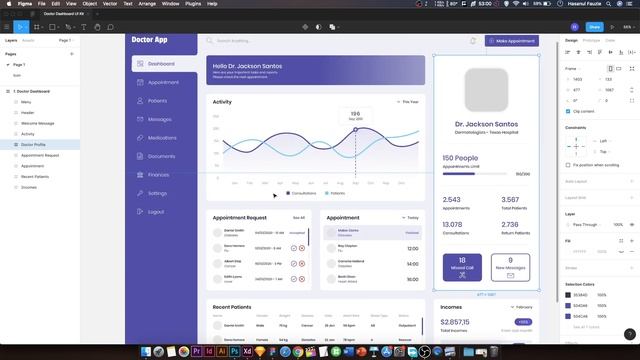Open the Frame type dropdown
The image size is (640, 360).
(x=573, y=69)
